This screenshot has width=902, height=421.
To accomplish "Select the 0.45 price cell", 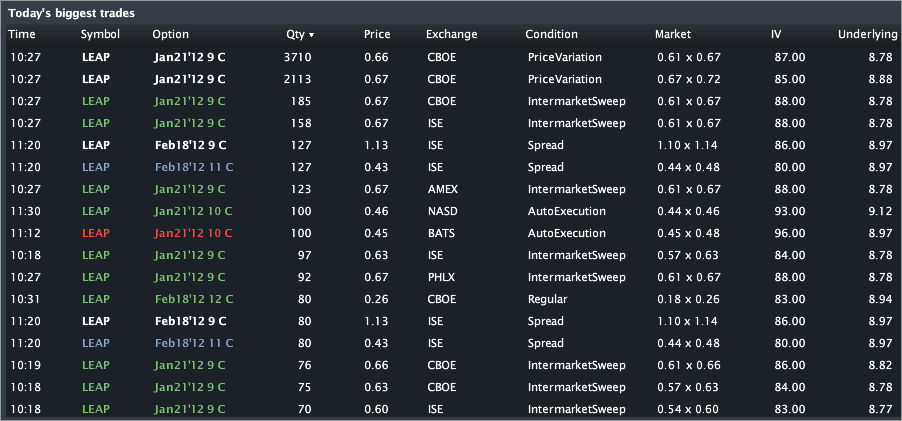I will (376, 233).
